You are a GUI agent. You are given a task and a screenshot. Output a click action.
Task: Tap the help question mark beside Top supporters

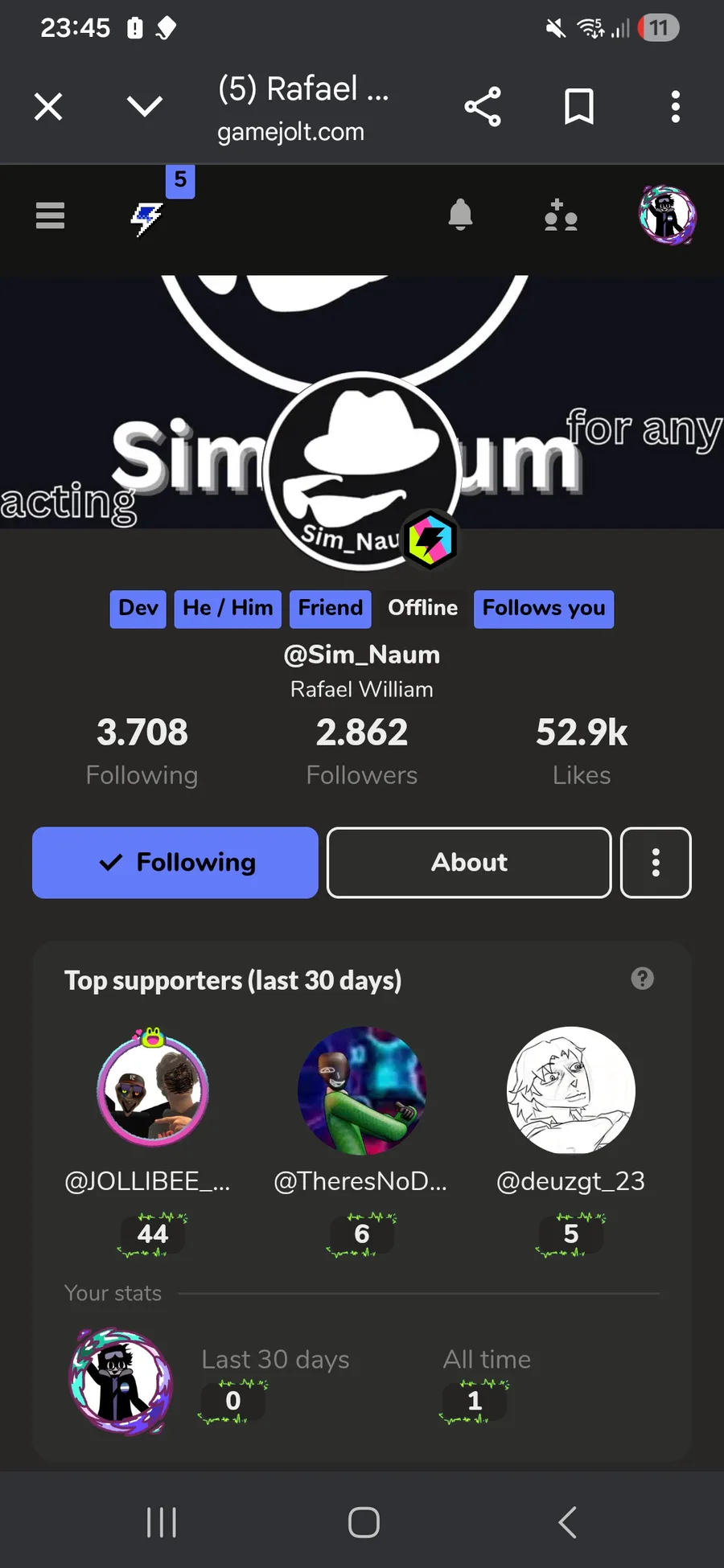tap(642, 979)
